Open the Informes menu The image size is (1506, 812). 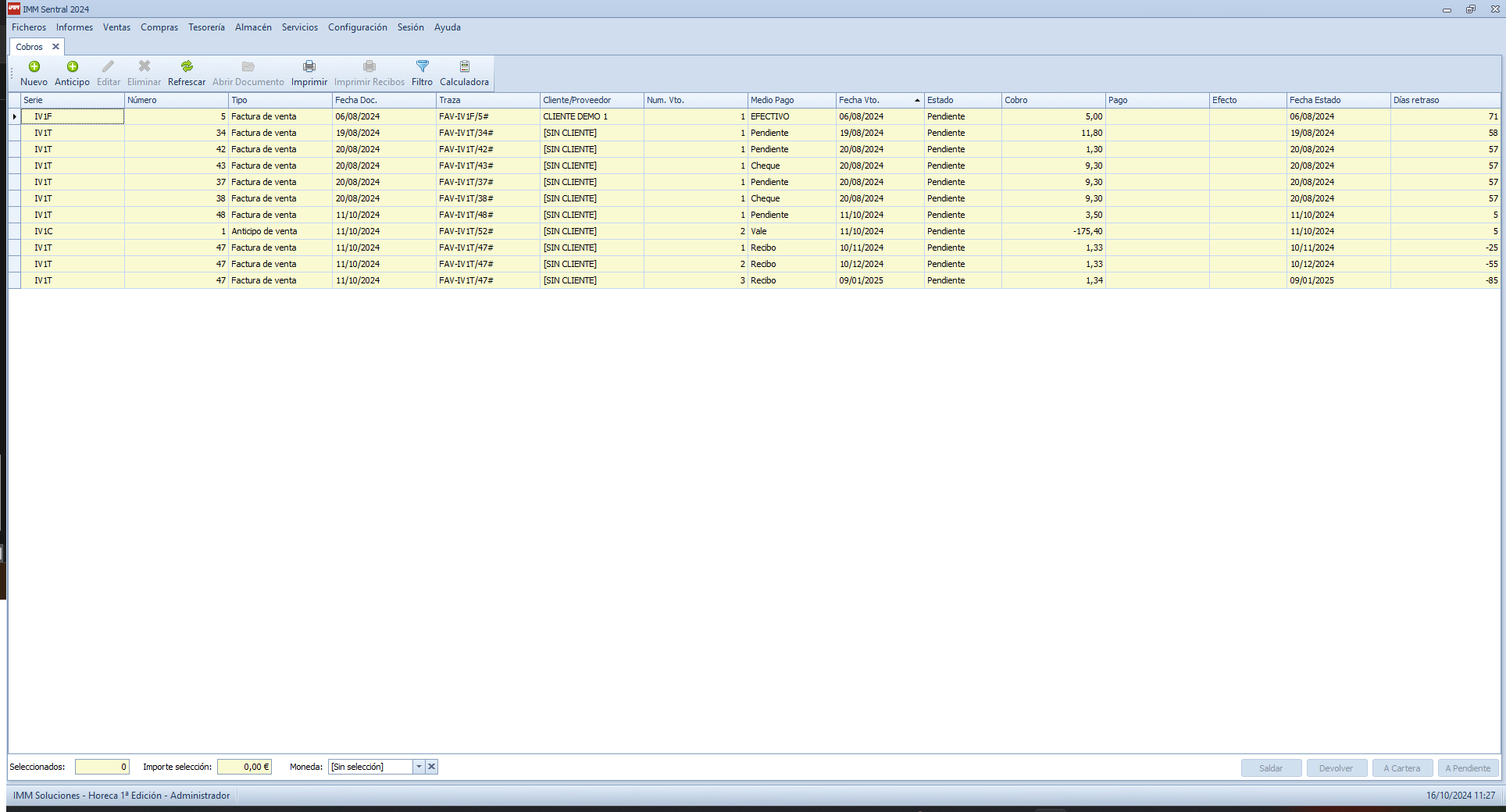(x=74, y=27)
